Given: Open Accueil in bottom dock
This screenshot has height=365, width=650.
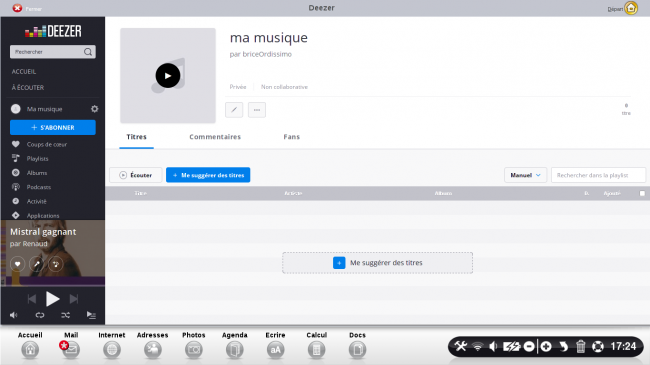Looking at the screenshot, I should (30, 350).
